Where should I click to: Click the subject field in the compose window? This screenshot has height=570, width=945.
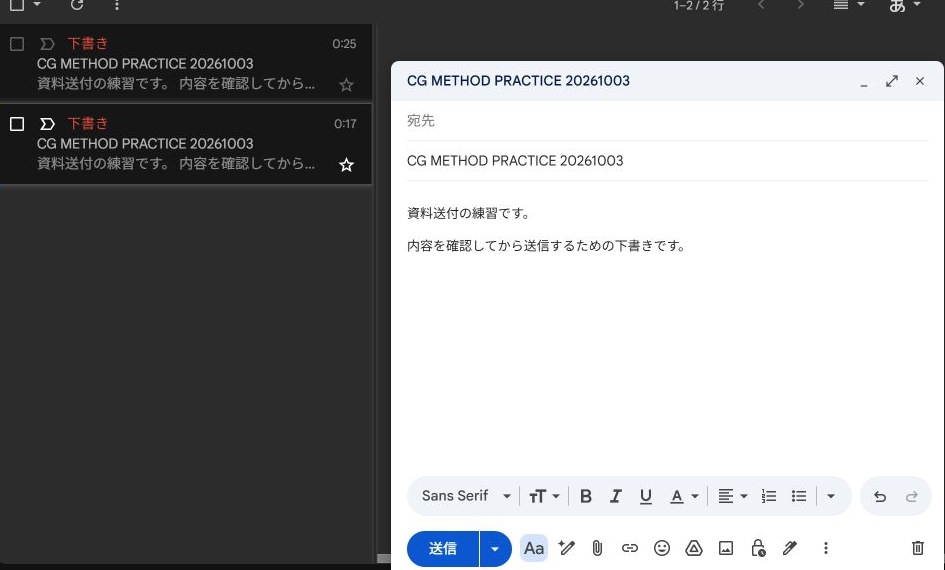[667, 161]
